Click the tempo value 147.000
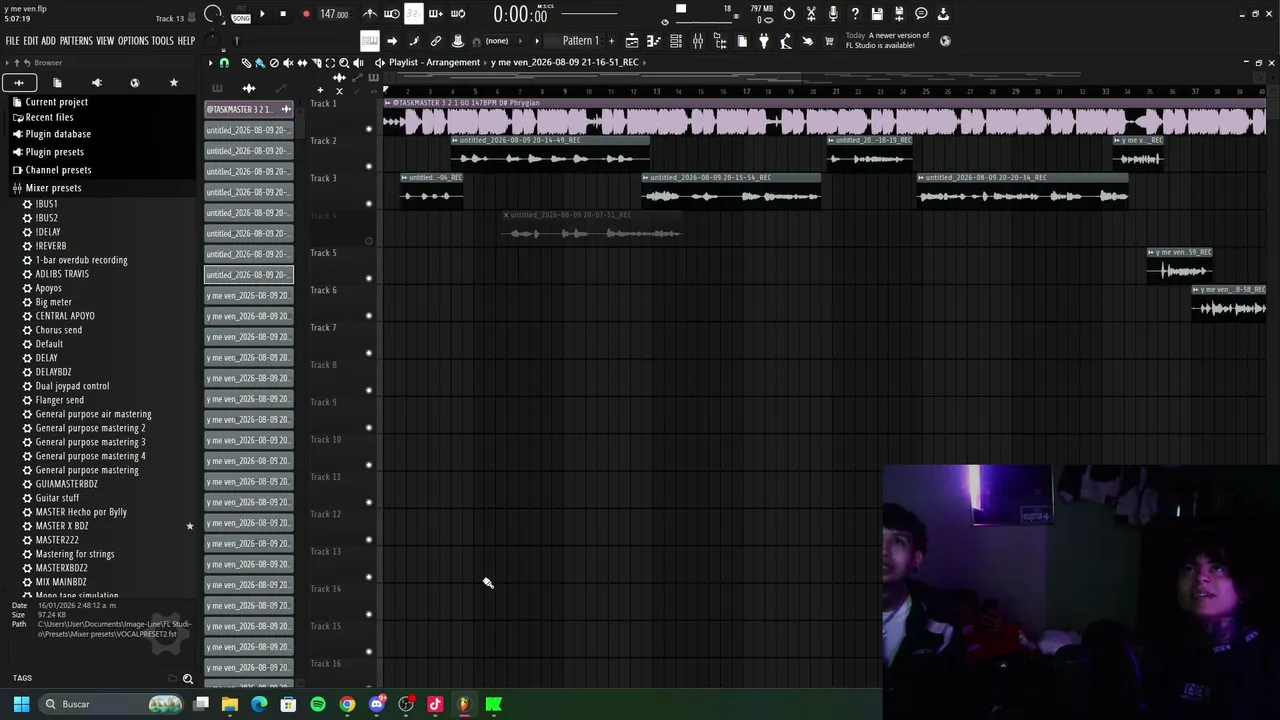This screenshot has width=1280, height=720. (334, 14)
